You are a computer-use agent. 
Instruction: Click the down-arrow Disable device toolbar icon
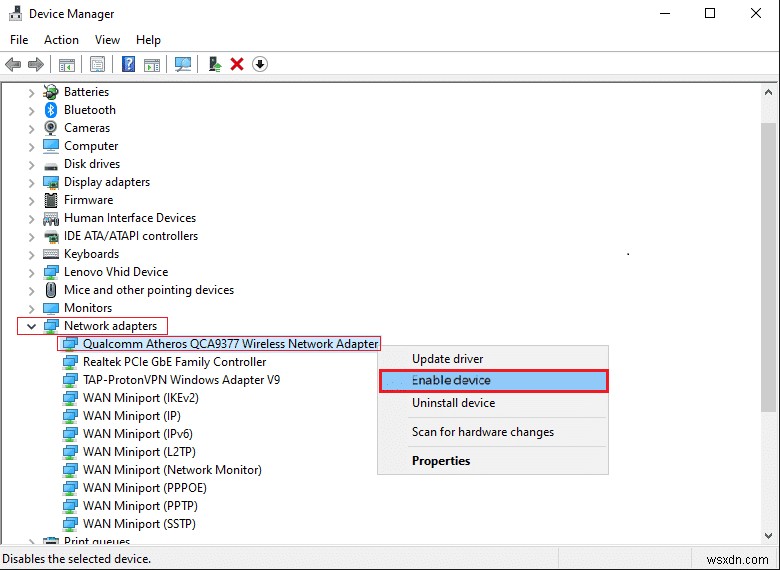(x=260, y=64)
